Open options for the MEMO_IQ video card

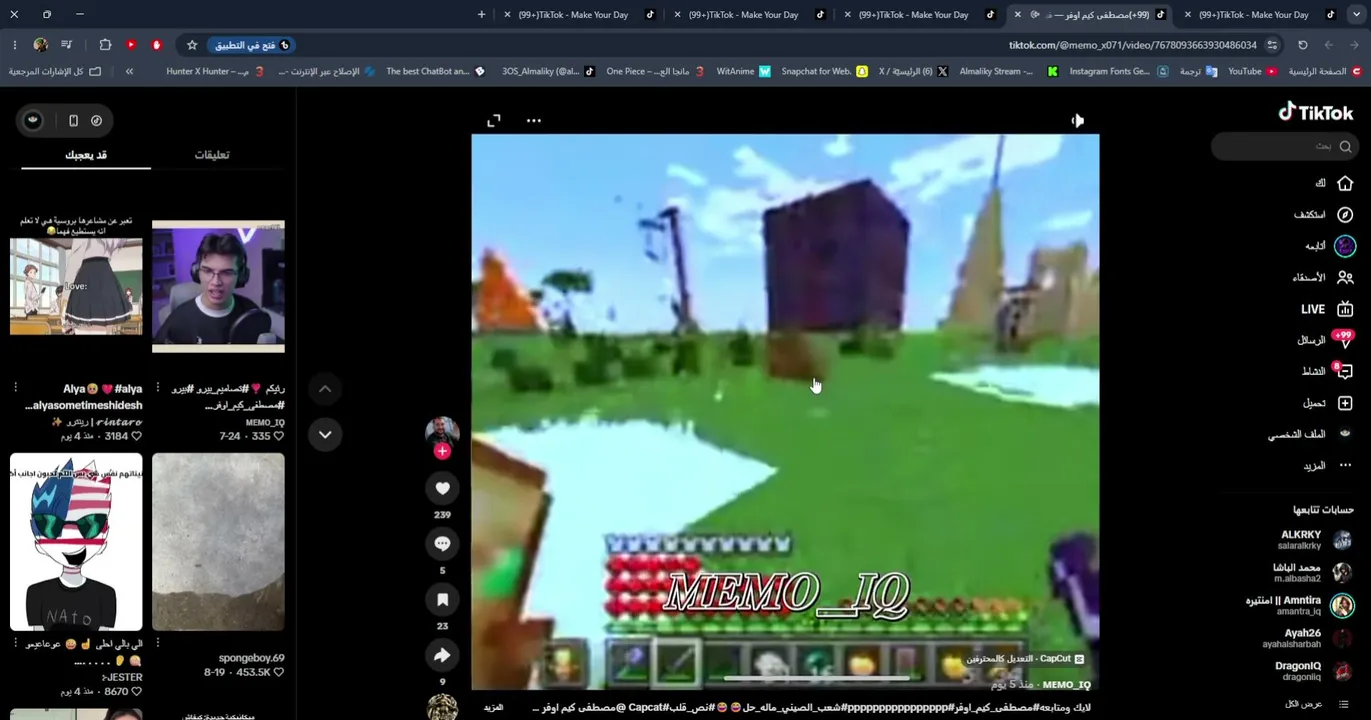(x=157, y=388)
